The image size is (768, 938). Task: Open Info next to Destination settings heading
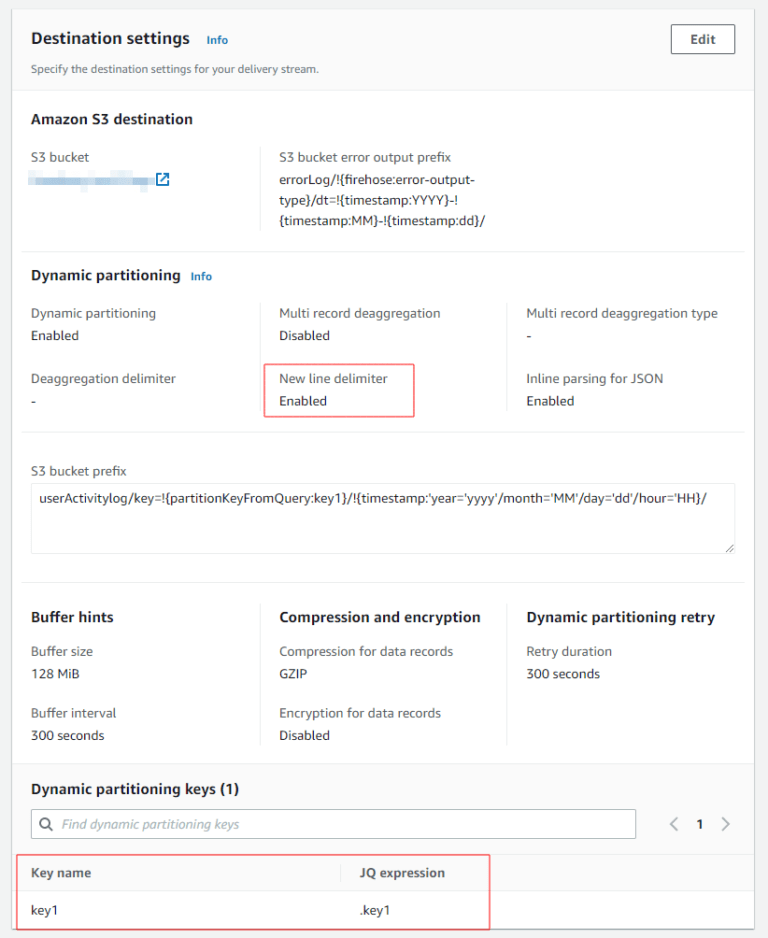(217, 39)
